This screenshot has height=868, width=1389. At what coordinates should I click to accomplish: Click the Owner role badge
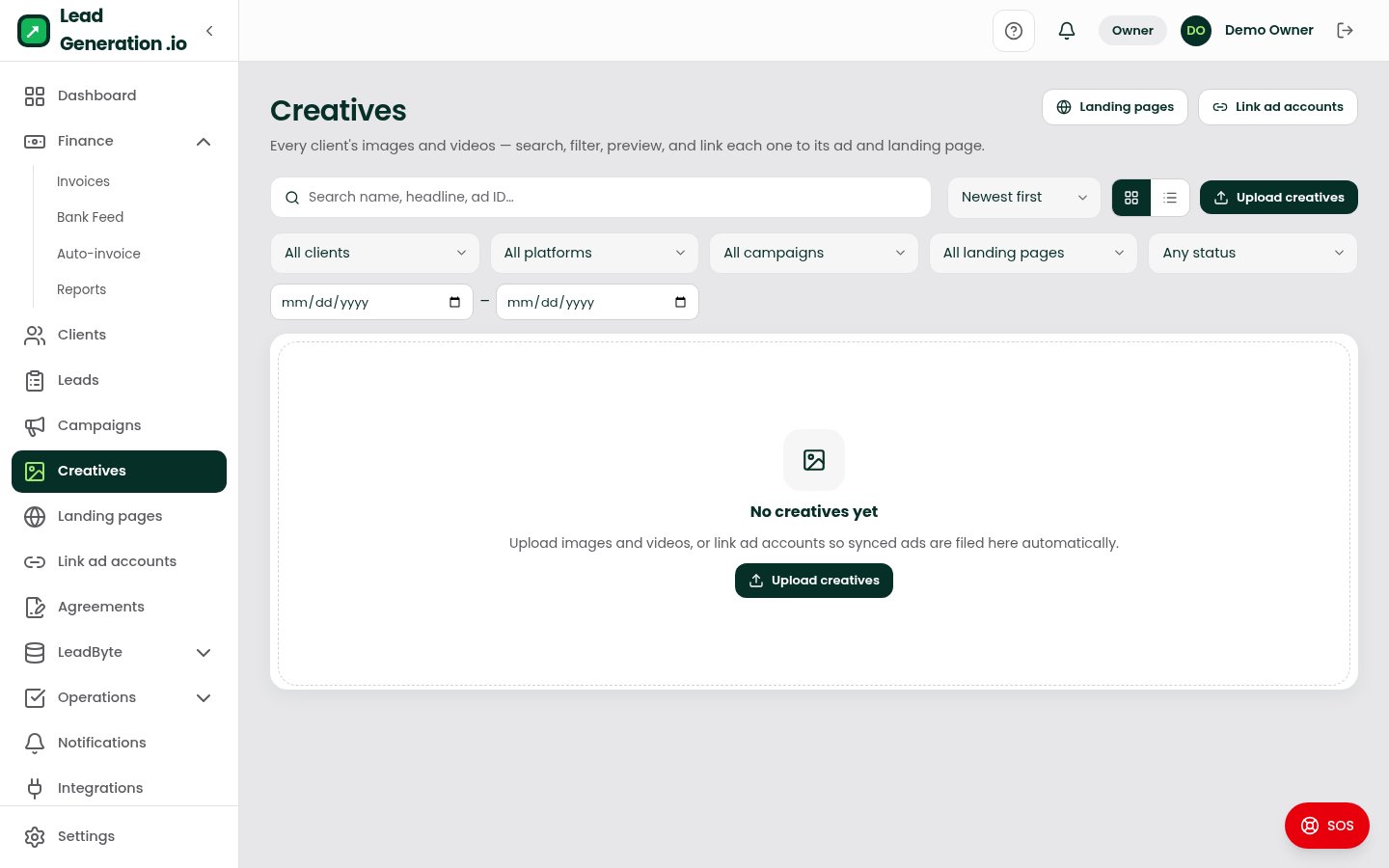tap(1132, 31)
